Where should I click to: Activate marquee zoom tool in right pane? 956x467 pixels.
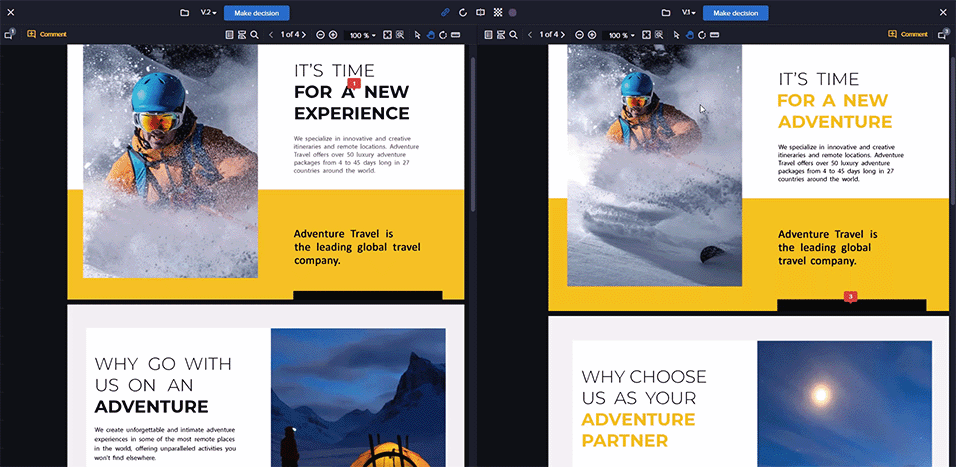pyautogui.click(x=659, y=35)
